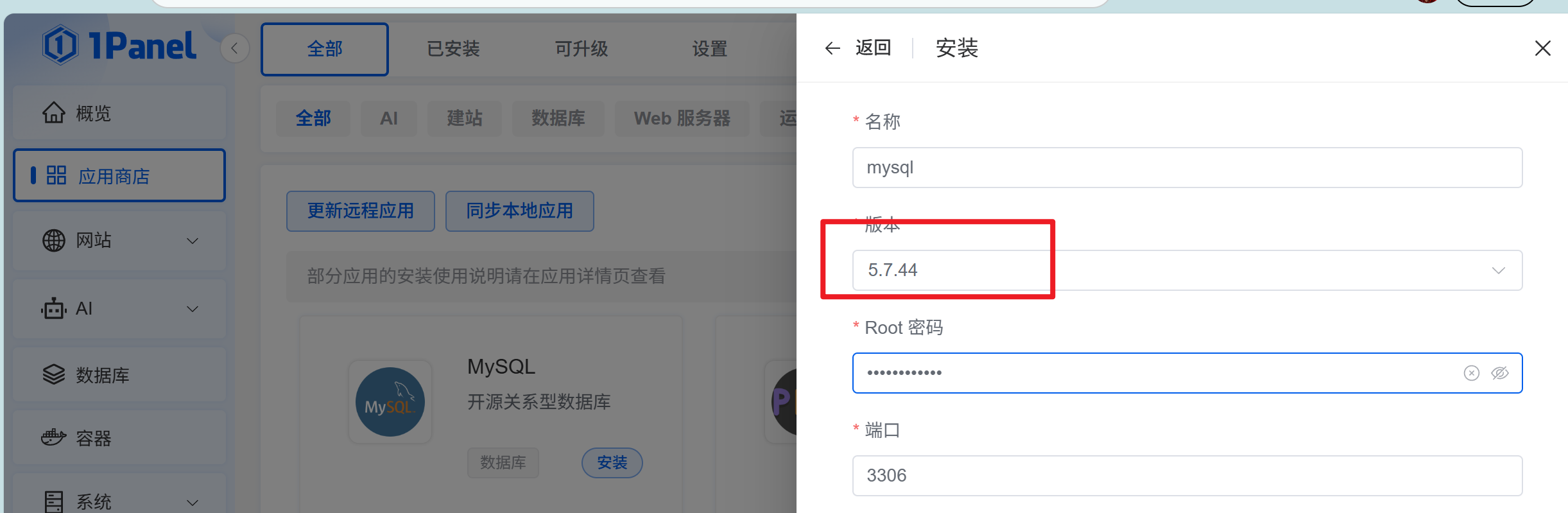
Task: Click the 名称 input field
Action: 1187,168
